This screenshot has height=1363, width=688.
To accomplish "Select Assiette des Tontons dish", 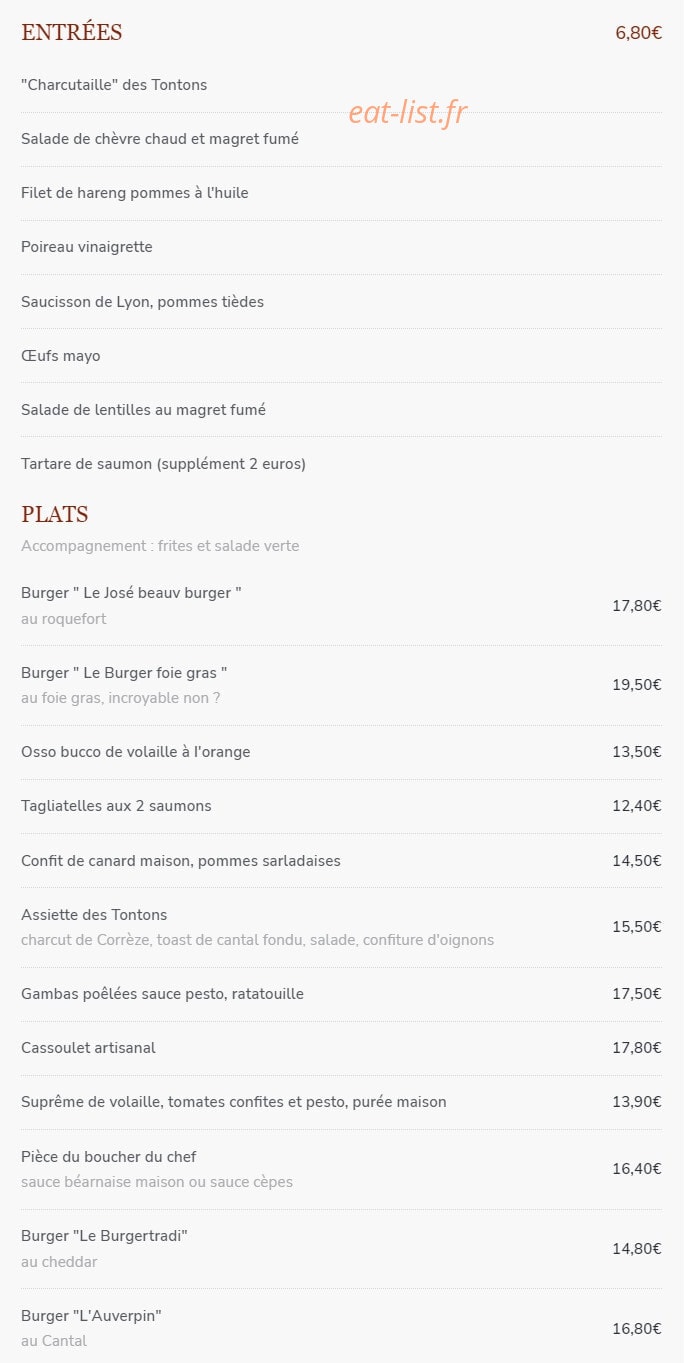I will [x=94, y=915].
